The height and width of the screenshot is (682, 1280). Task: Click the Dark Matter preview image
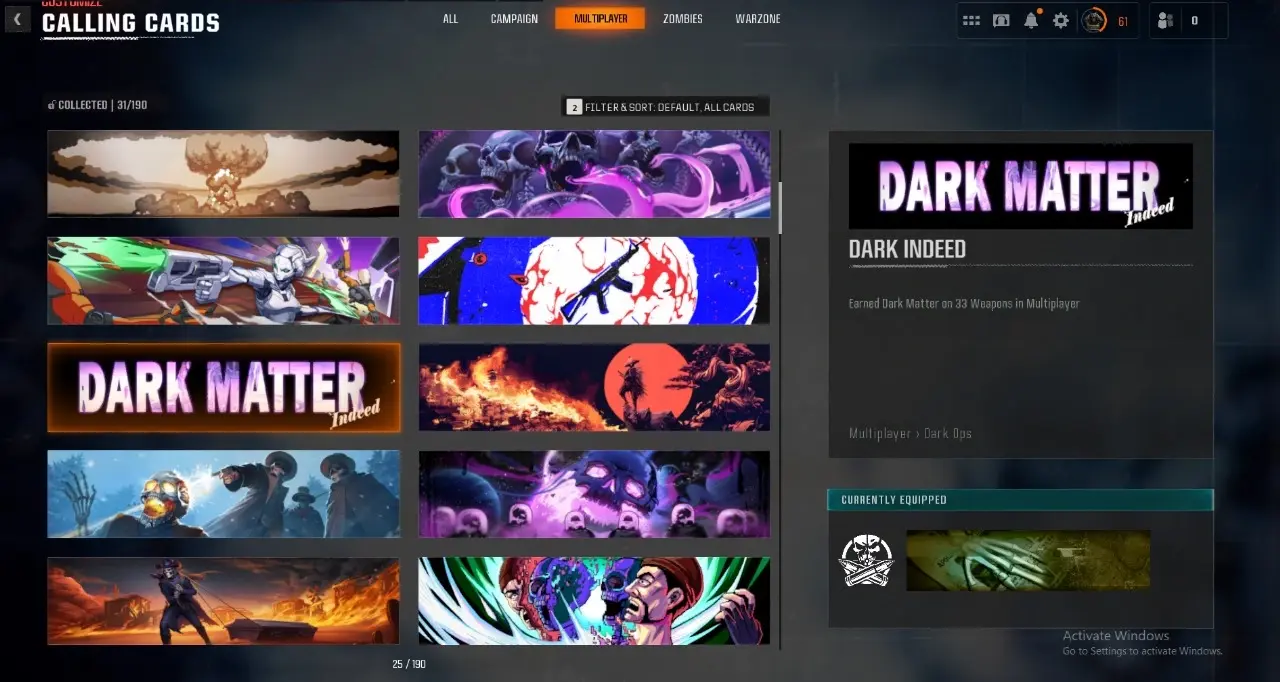click(1020, 186)
